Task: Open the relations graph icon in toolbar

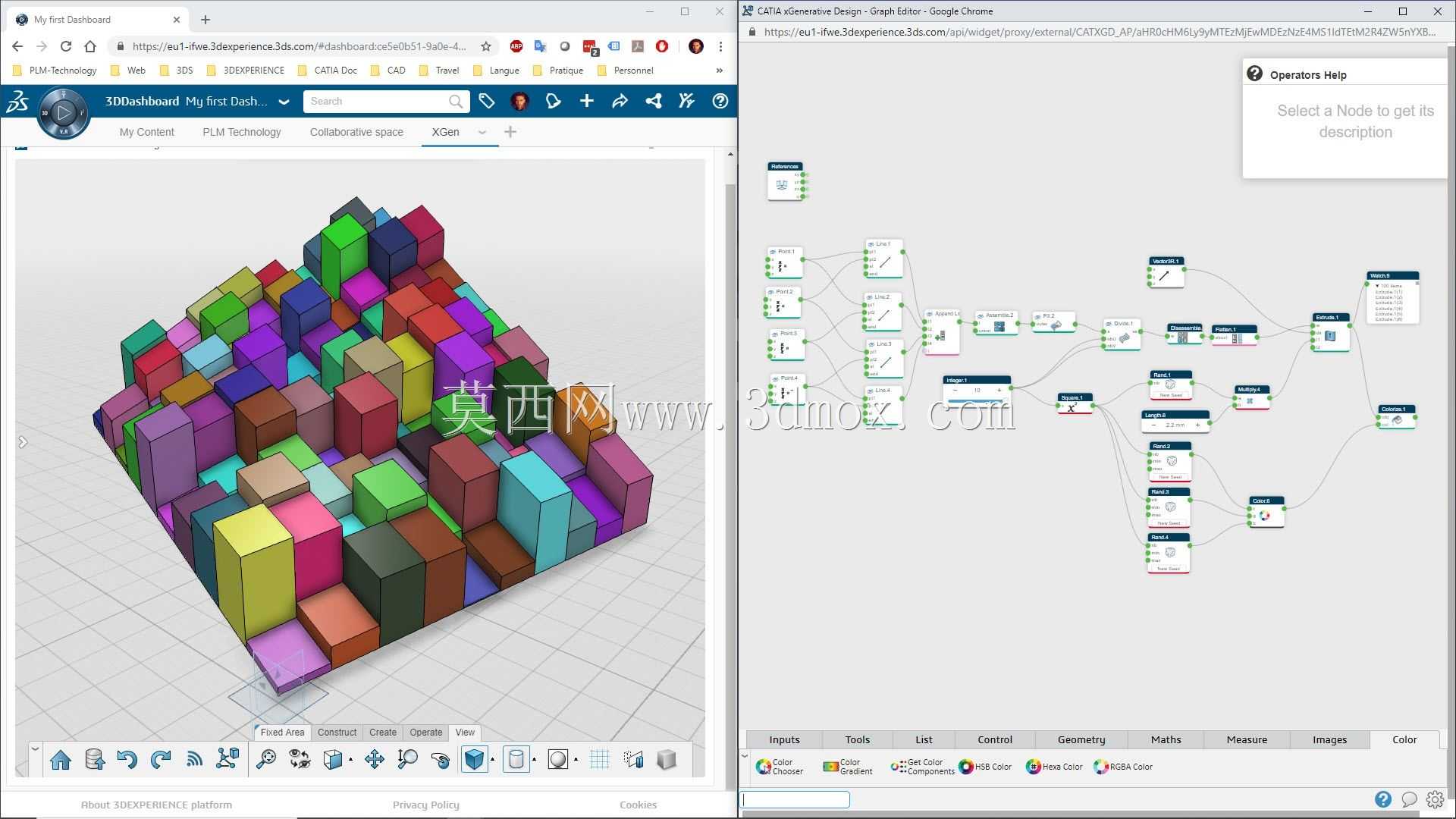Action: coord(227,759)
